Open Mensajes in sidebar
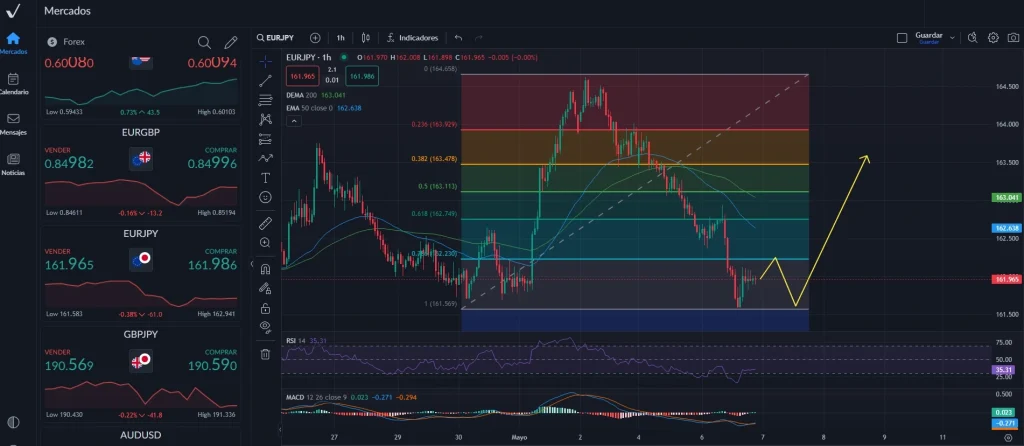 (x=13, y=123)
